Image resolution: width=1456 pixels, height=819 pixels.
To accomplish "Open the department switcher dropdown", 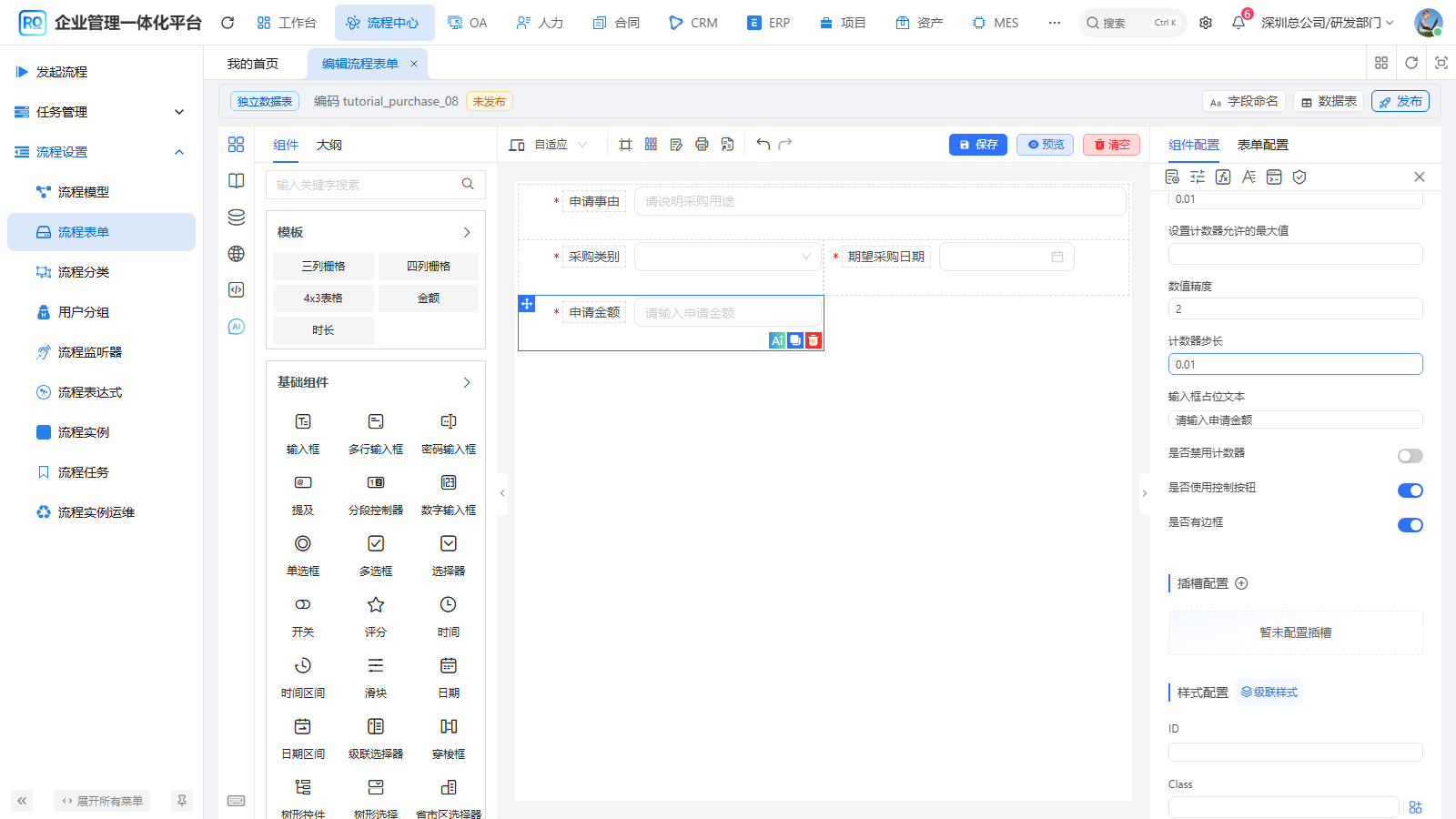I will pyautogui.click(x=1328, y=23).
